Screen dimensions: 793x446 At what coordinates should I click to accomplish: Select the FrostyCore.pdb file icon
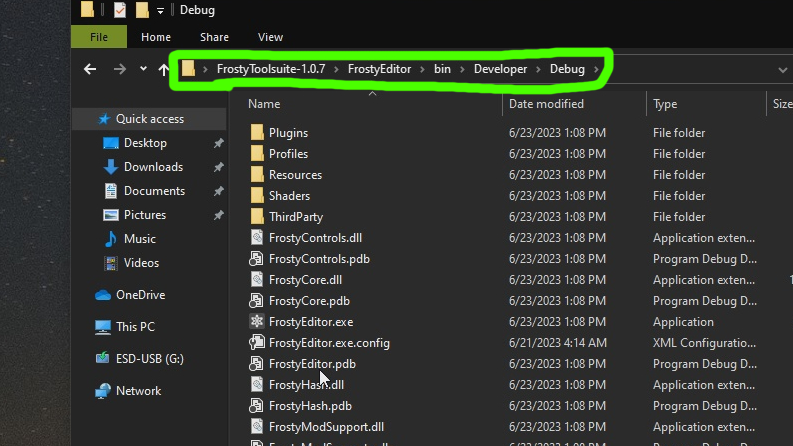click(x=256, y=301)
